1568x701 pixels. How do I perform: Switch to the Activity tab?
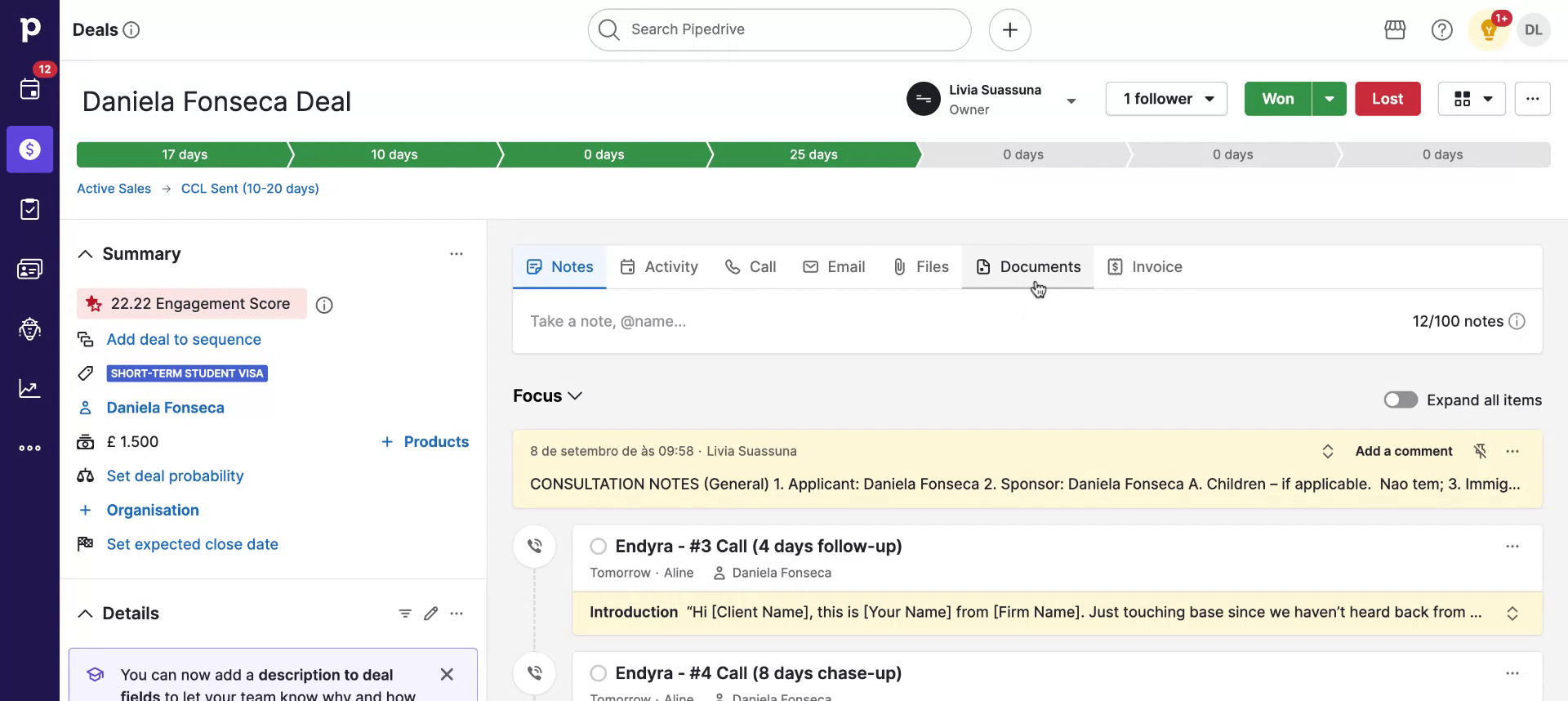point(658,267)
